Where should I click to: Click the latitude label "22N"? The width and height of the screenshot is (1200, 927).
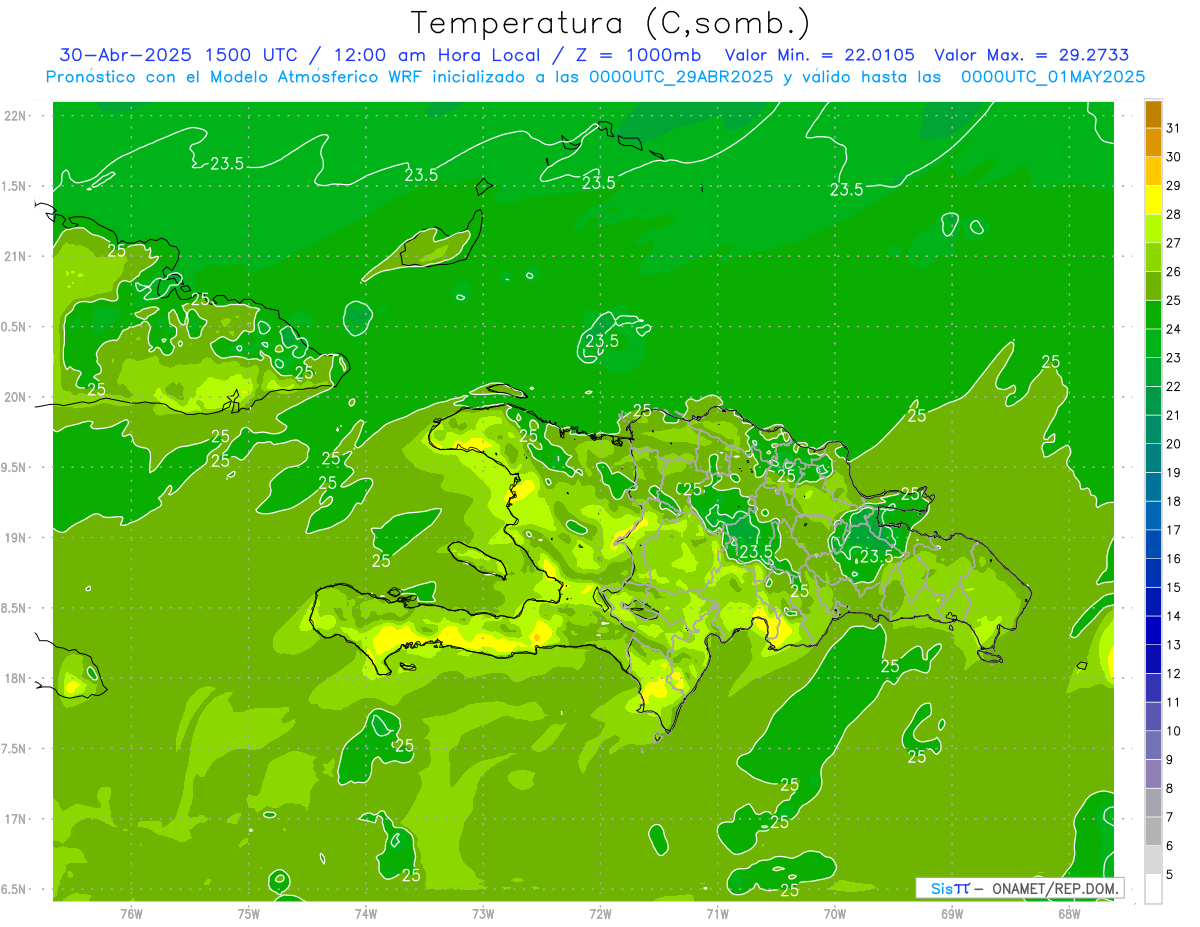pyautogui.click(x=15, y=116)
